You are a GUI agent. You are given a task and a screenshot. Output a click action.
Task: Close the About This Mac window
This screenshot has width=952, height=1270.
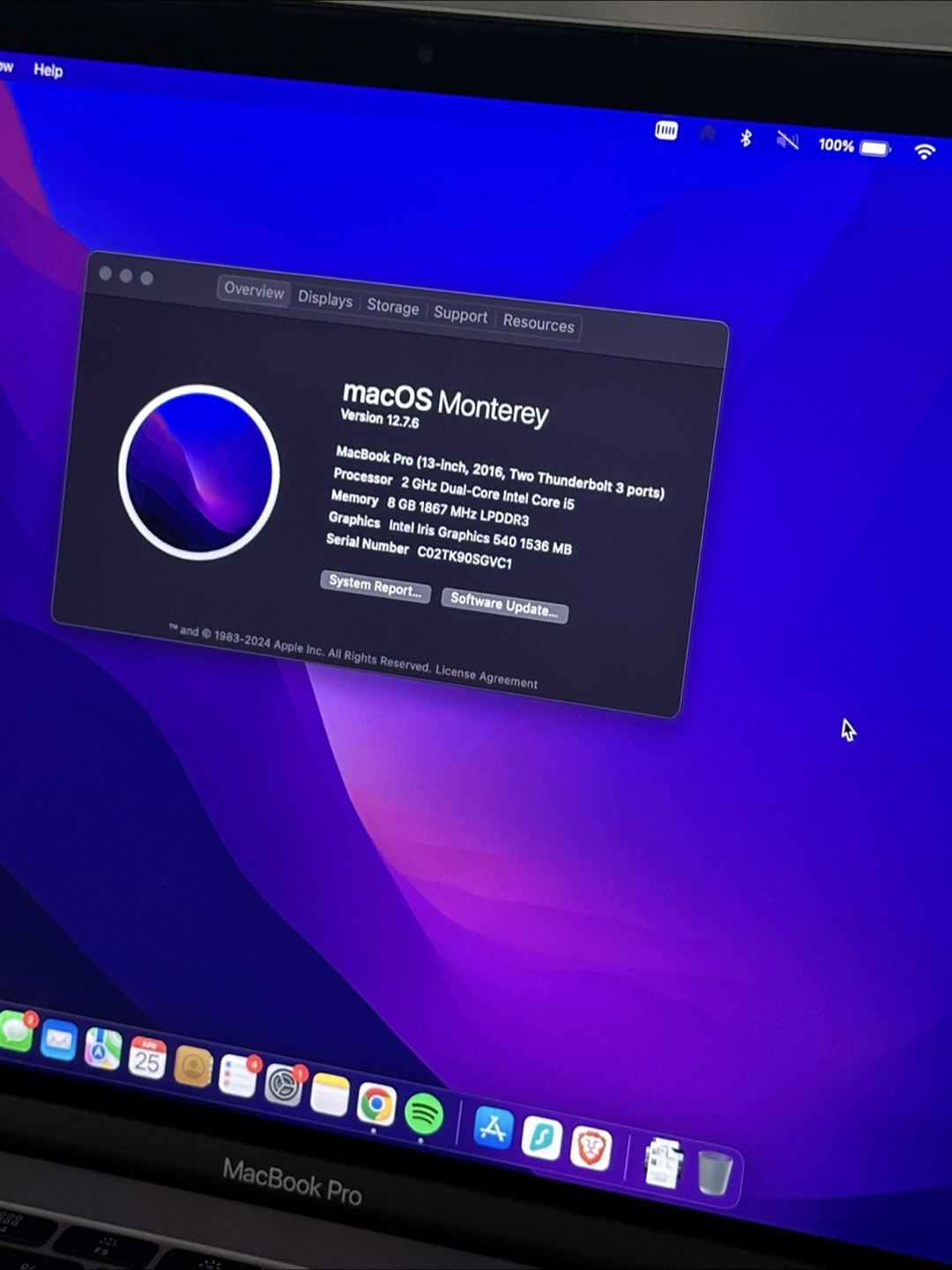click(105, 273)
